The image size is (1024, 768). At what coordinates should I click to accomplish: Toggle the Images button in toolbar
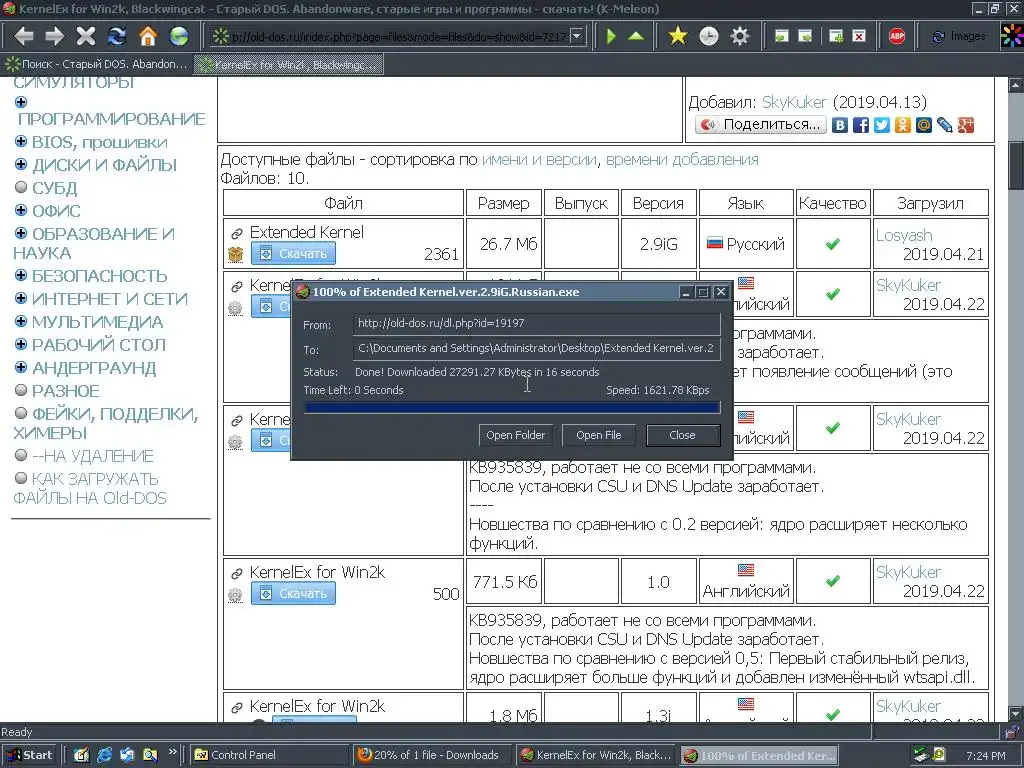pos(958,36)
